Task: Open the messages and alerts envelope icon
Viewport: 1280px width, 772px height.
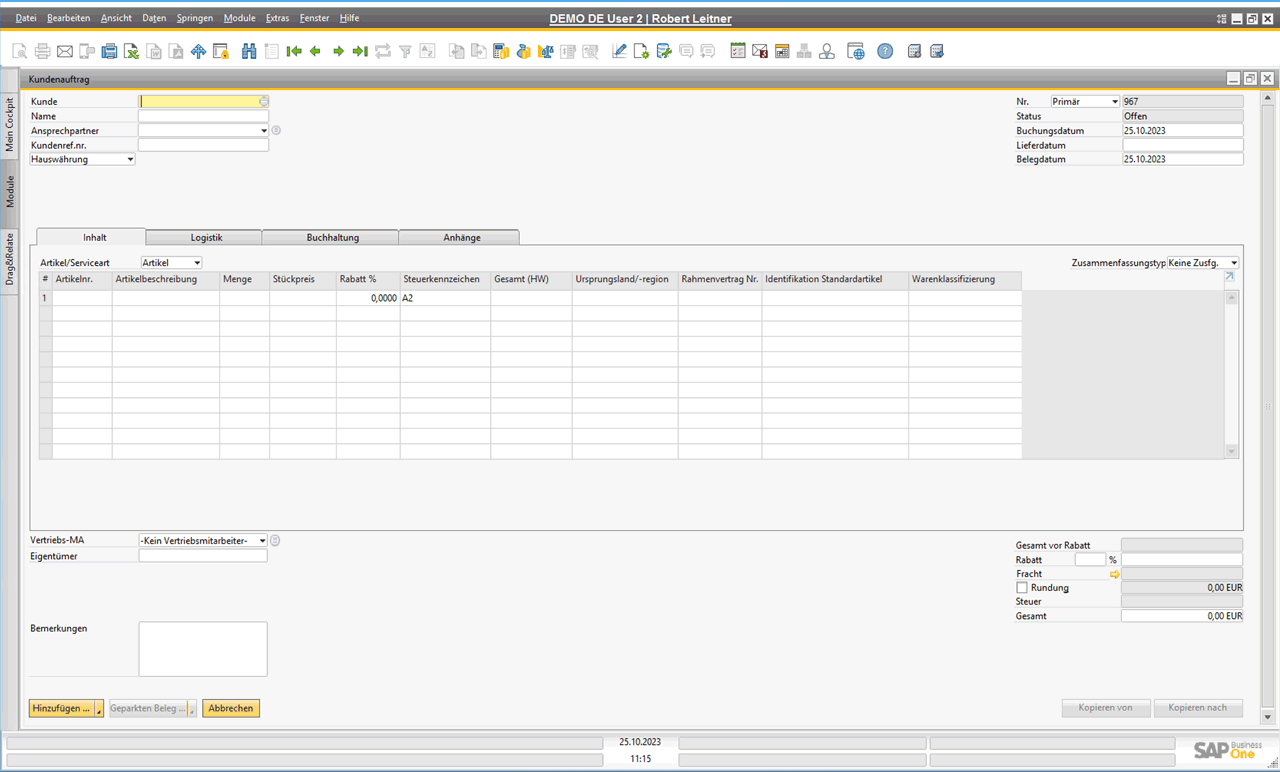Action: tap(760, 51)
